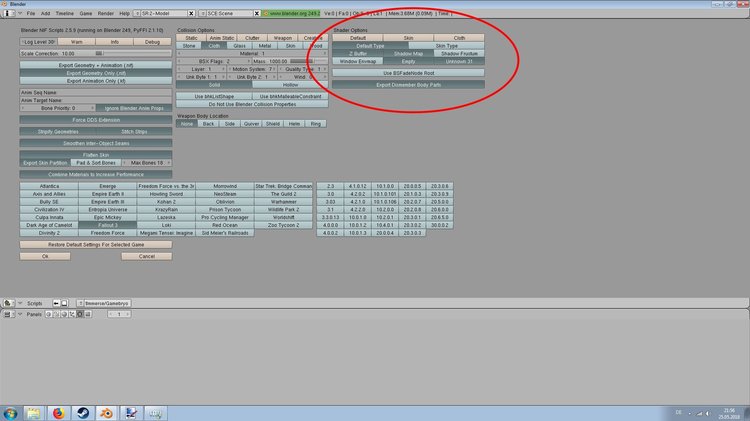750x421 pixels.
Task: Open Steam from the taskbar
Action: 83,413
